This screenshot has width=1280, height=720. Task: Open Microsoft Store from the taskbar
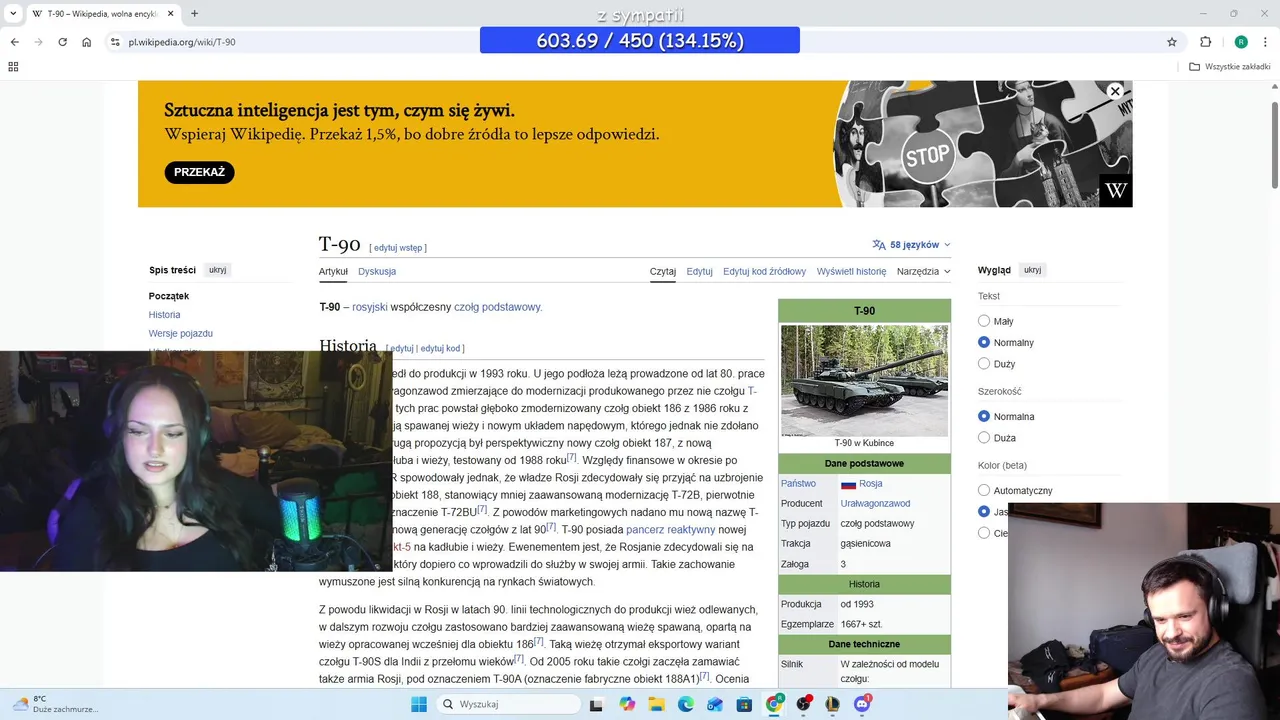click(x=744, y=704)
